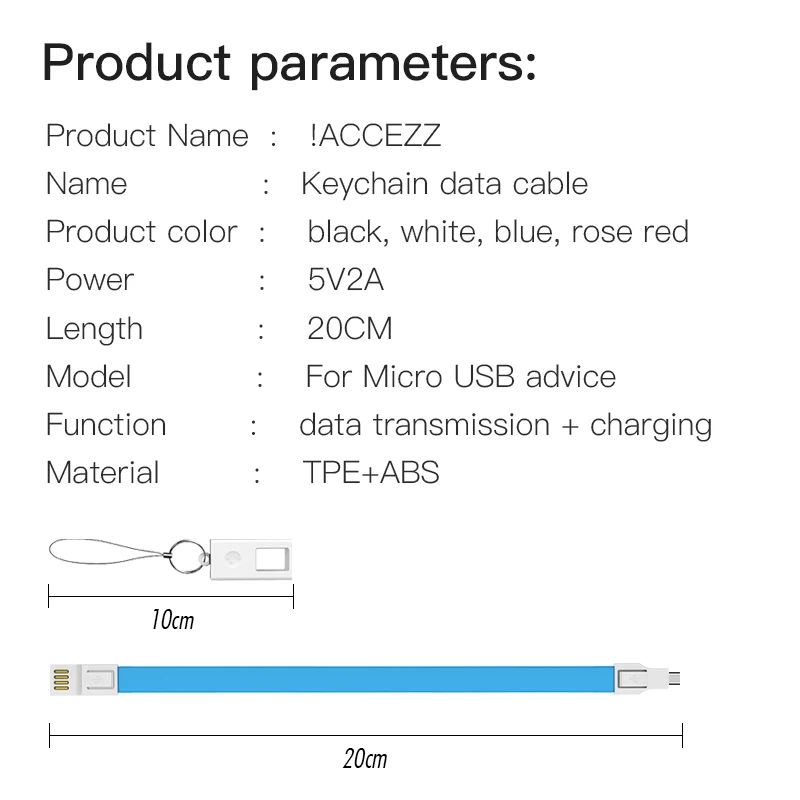Click the "Product color" label
This screenshot has height=800, width=800.
click(142, 232)
